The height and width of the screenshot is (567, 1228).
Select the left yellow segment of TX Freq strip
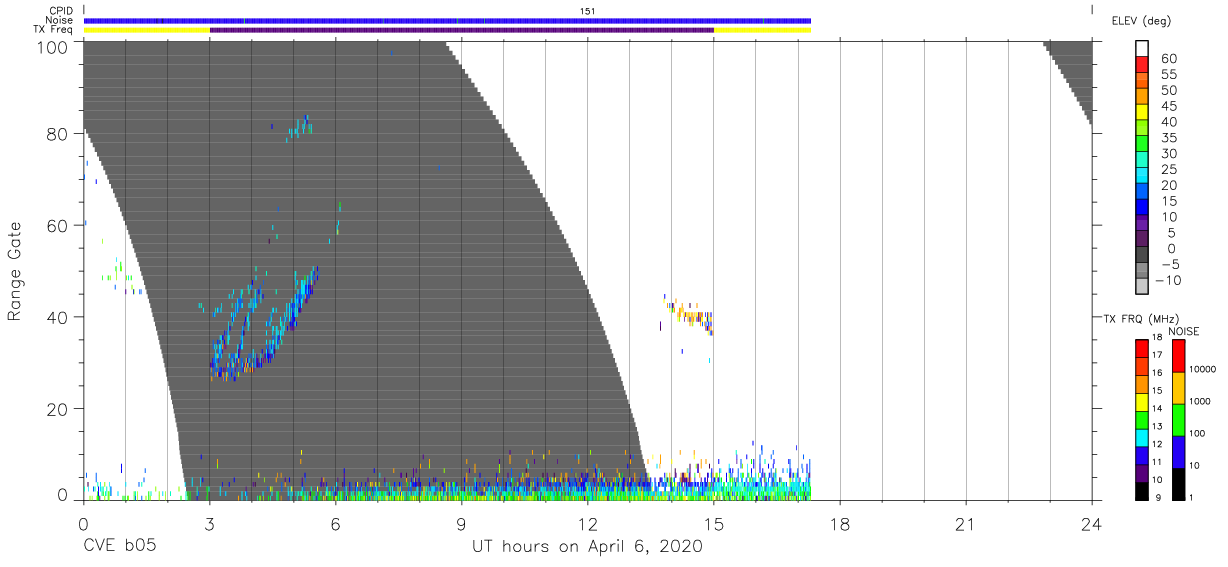(x=147, y=30)
